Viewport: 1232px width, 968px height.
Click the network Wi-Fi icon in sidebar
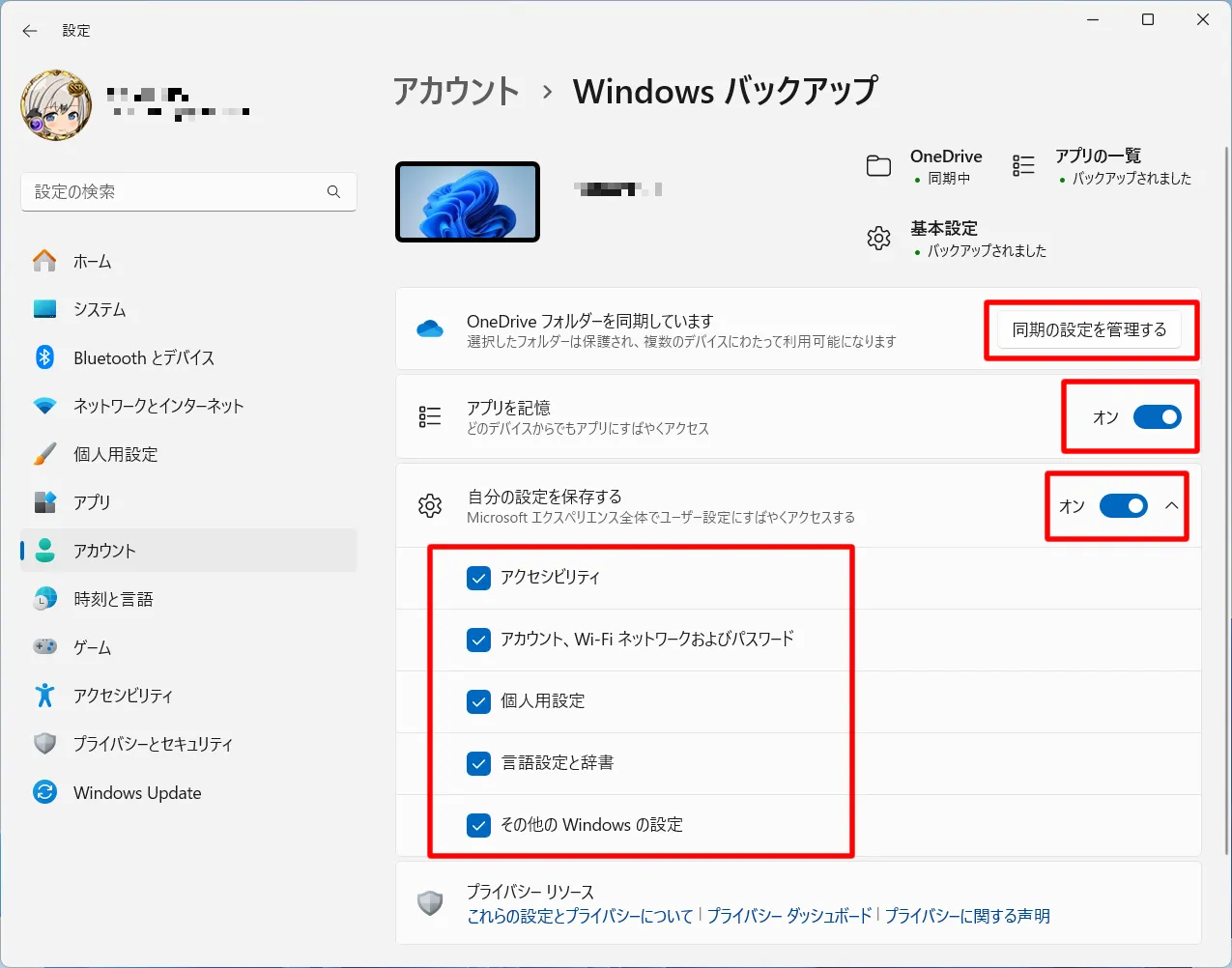(x=44, y=406)
